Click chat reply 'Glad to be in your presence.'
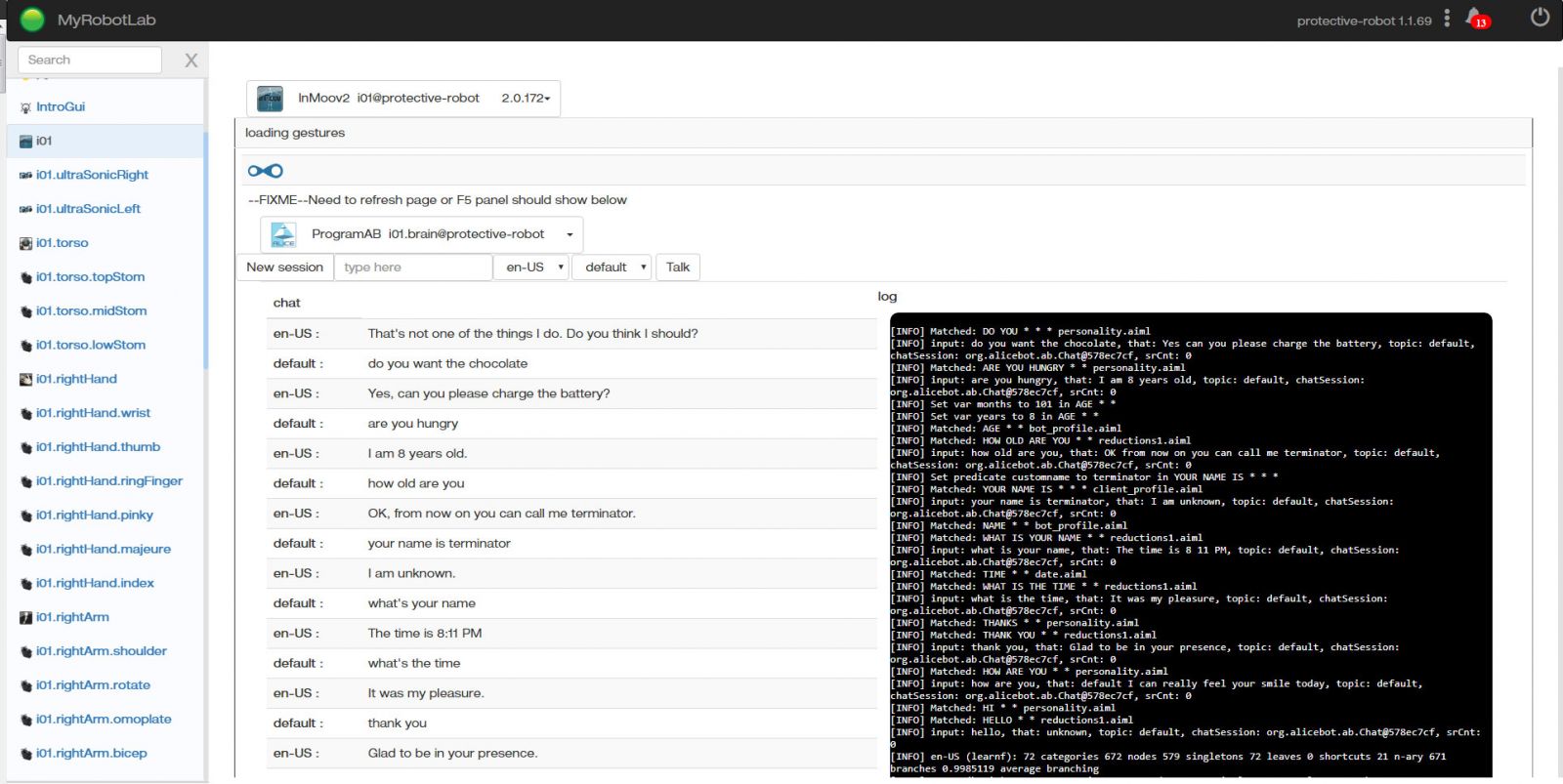1563x784 pixels. pos(452,754)
